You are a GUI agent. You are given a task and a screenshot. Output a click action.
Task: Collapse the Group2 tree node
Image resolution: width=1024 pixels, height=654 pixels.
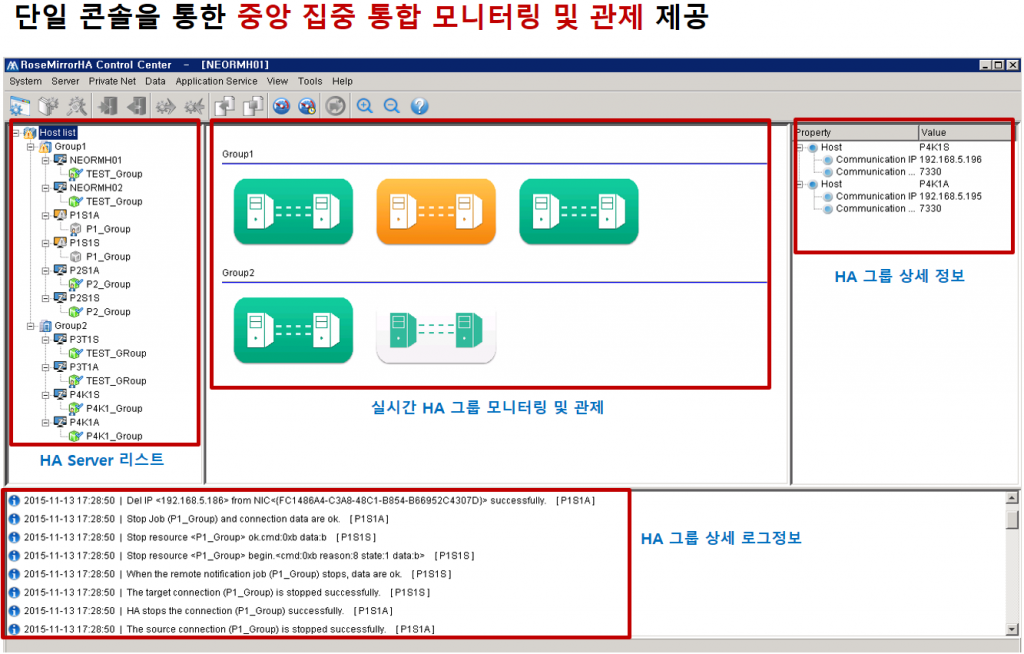pyautogui.click(x=31, y=326)
